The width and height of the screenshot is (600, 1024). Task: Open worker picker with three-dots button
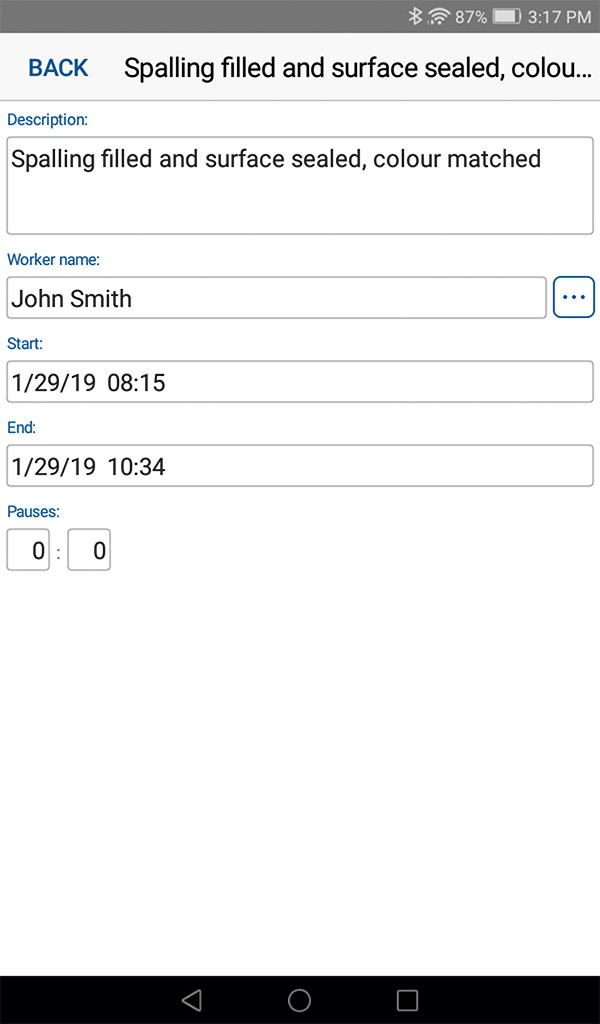point(574,298)
